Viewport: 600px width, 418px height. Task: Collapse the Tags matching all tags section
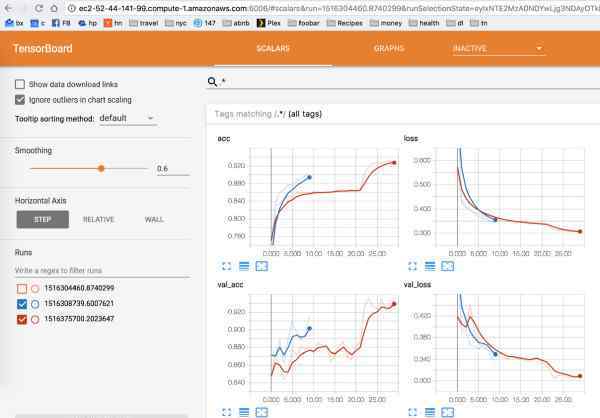tap(268, 114)
